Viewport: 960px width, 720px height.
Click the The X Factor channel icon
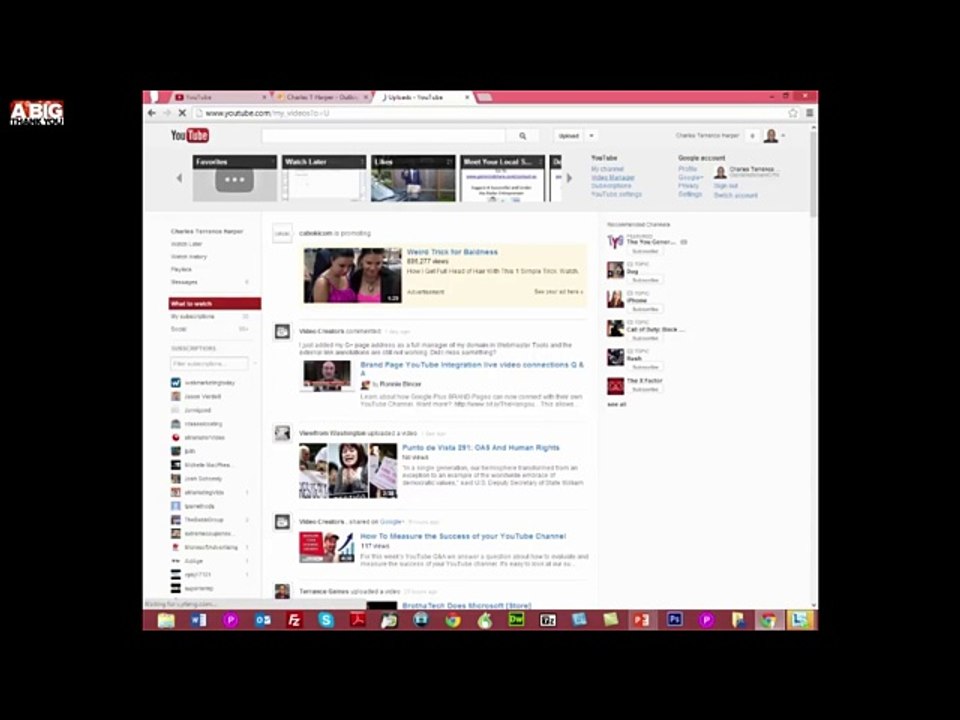tap(615, 386)
